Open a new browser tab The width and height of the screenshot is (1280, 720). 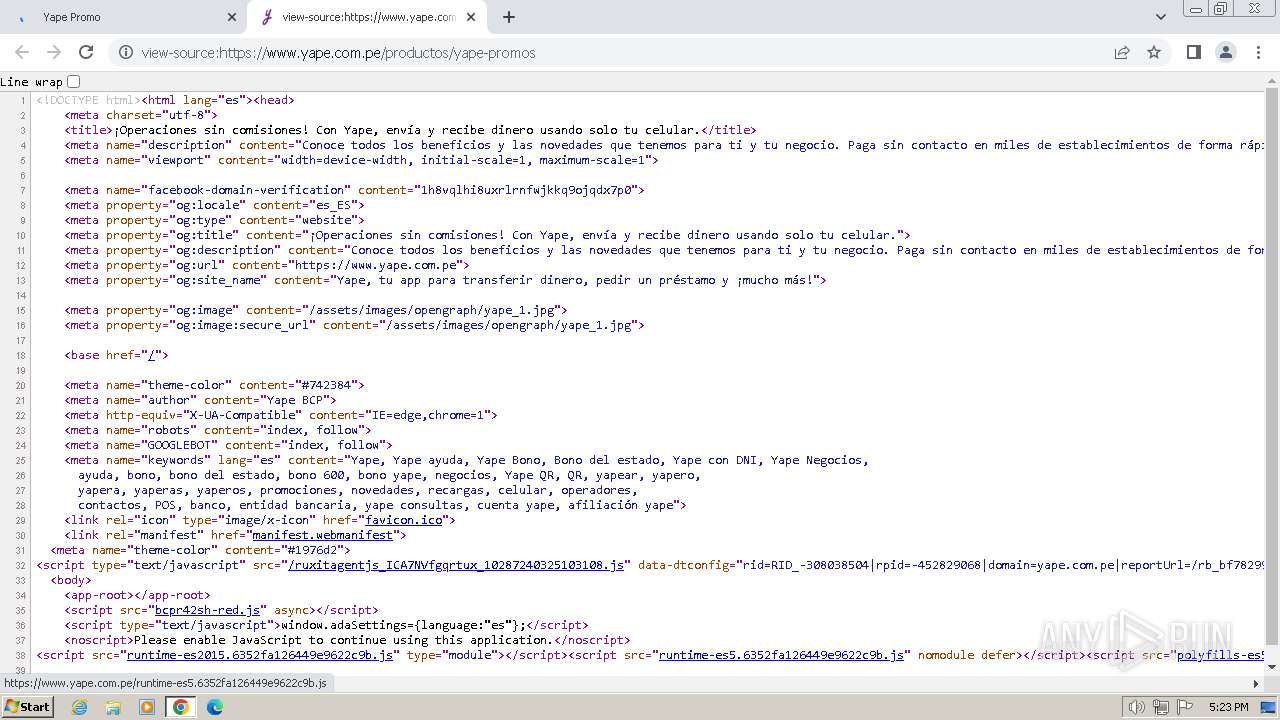(509, 17)
